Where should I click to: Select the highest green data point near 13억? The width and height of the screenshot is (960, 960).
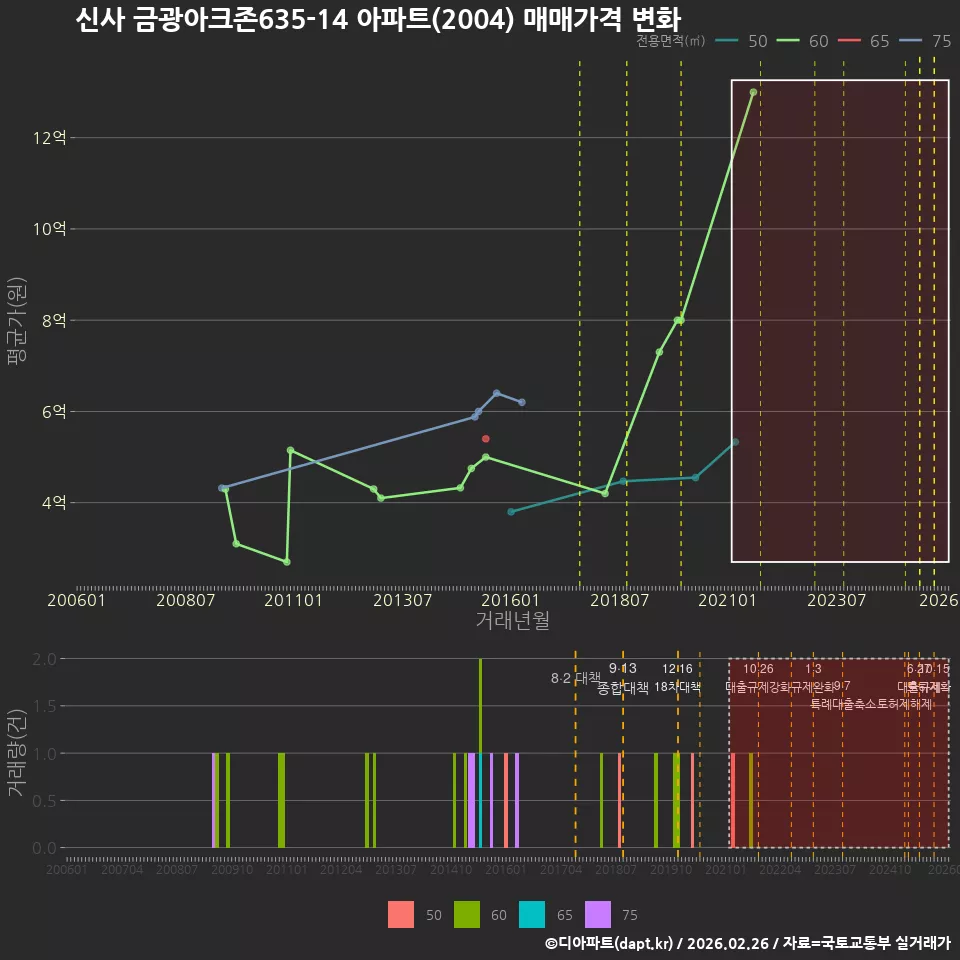[753, 92]
